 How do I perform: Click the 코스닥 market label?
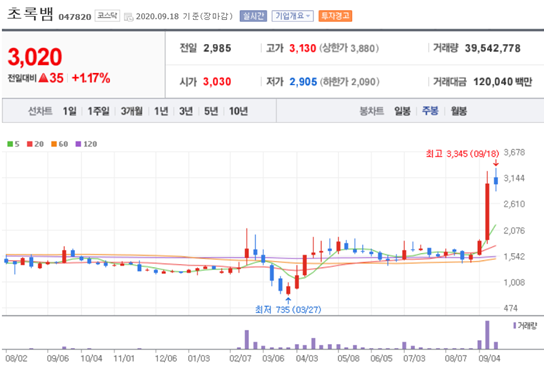click(x=107, y=16)
